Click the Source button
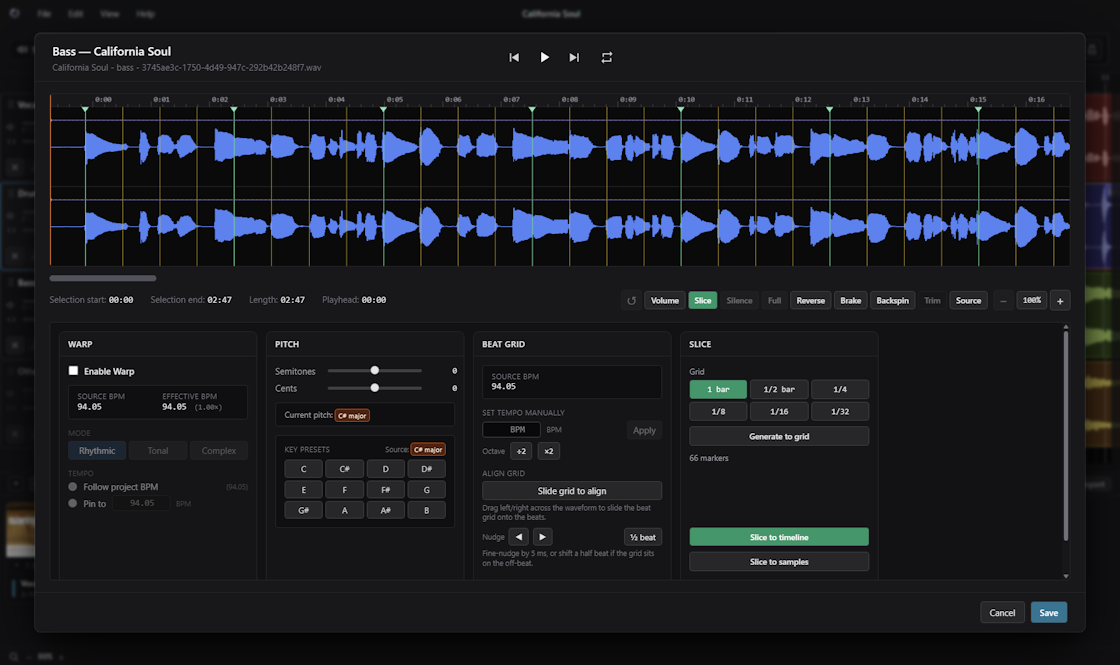 969,301
